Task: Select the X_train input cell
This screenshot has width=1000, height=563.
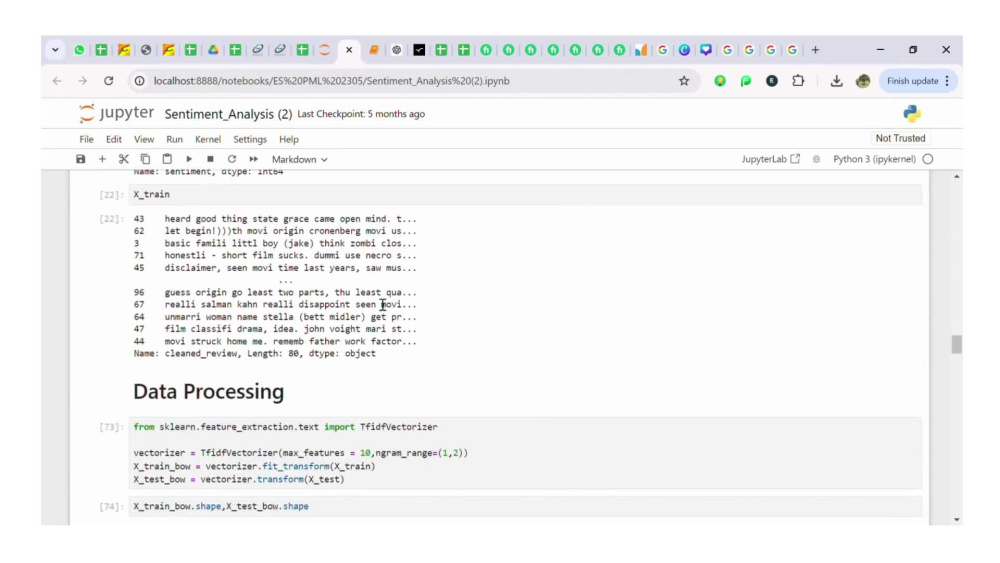Action: pyautogui.click(x=526, y=194)
